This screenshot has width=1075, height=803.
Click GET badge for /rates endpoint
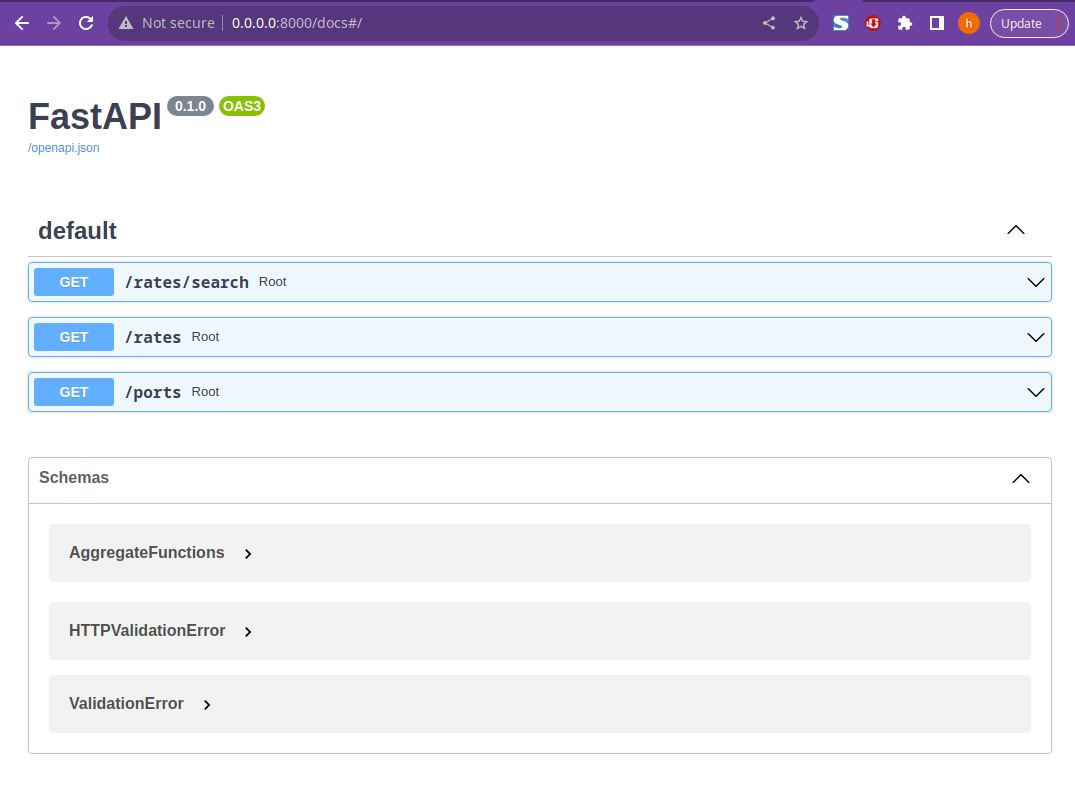(x=74, y=337)
